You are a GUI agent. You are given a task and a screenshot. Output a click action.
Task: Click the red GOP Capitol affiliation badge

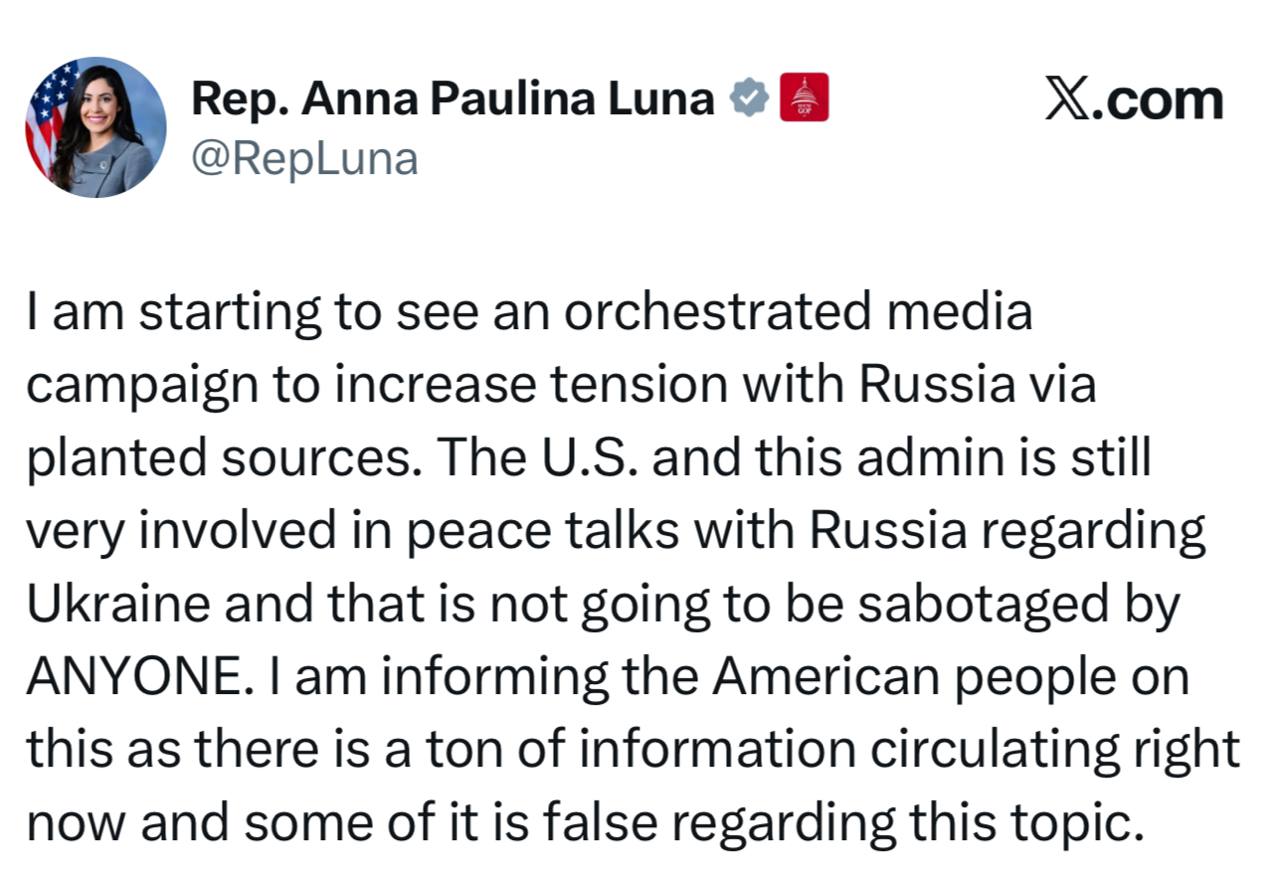click(x=803, y=98)
